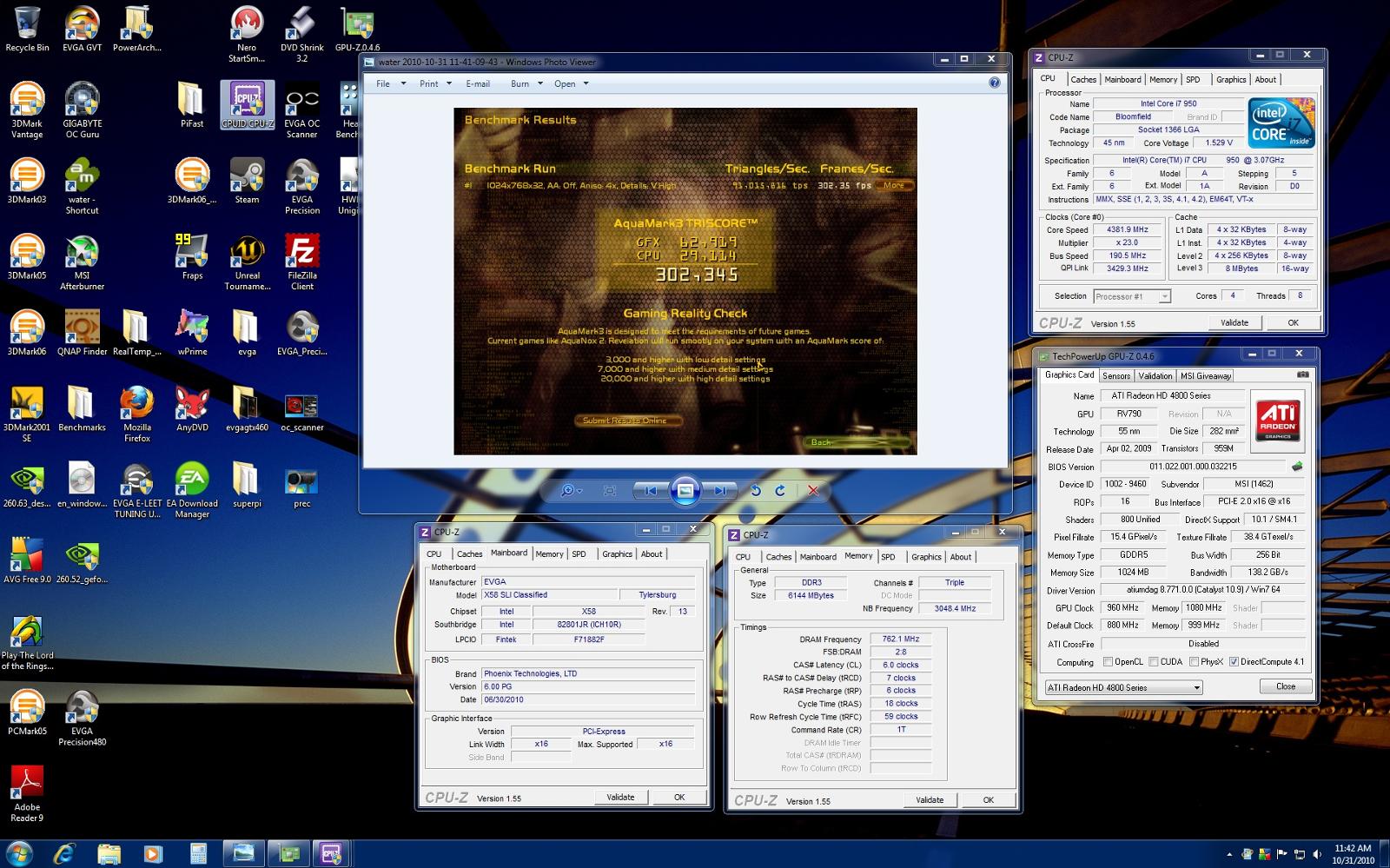The image size is (1390, 868).
Task: Click E-mail in Photo Viewer toolbar
Action: click(x=478, y=84)
